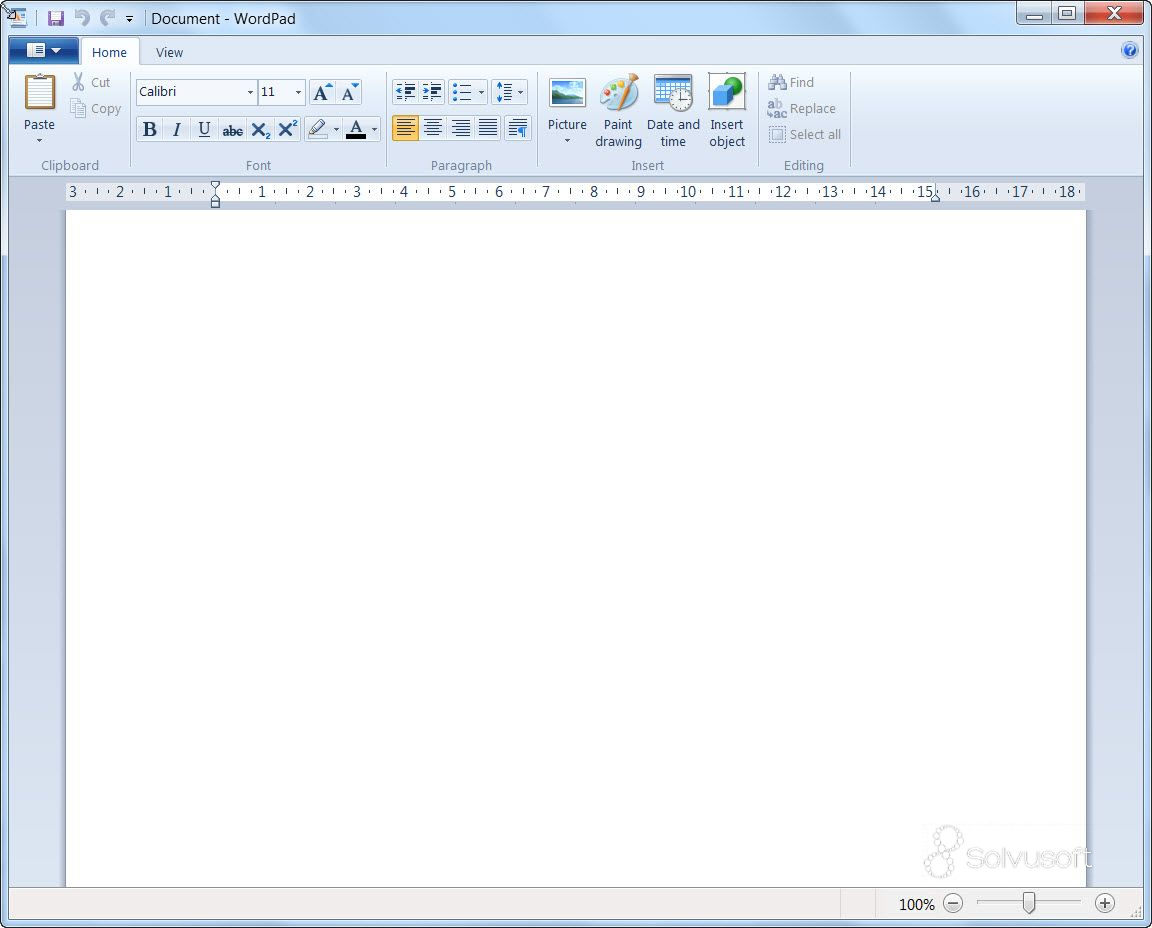
Task: Click inside the Calibri font name field
Action: [x=190, y=92]
